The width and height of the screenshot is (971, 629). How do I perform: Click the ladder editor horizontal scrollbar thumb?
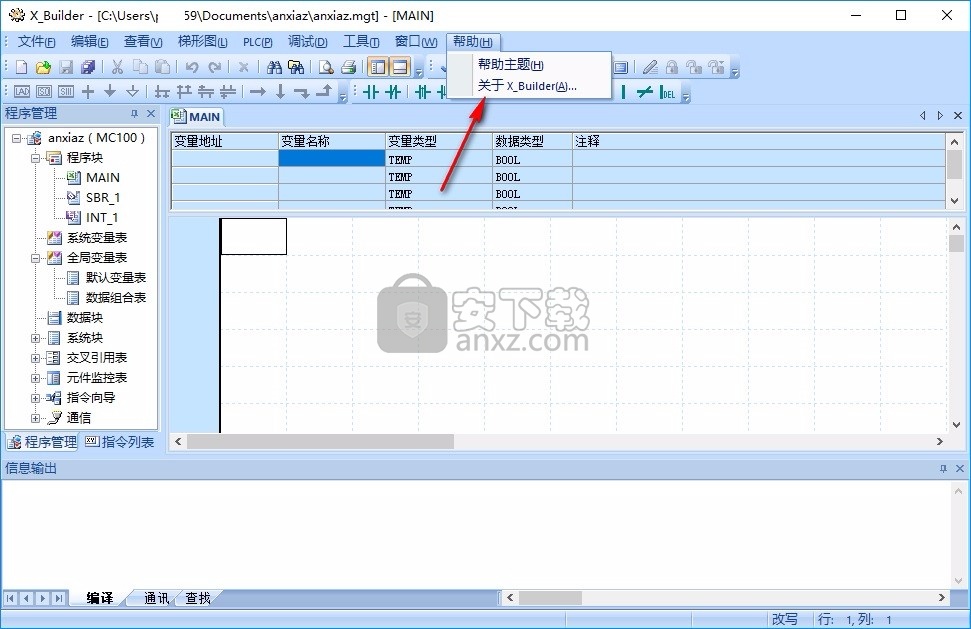click(x=320, y=441)
